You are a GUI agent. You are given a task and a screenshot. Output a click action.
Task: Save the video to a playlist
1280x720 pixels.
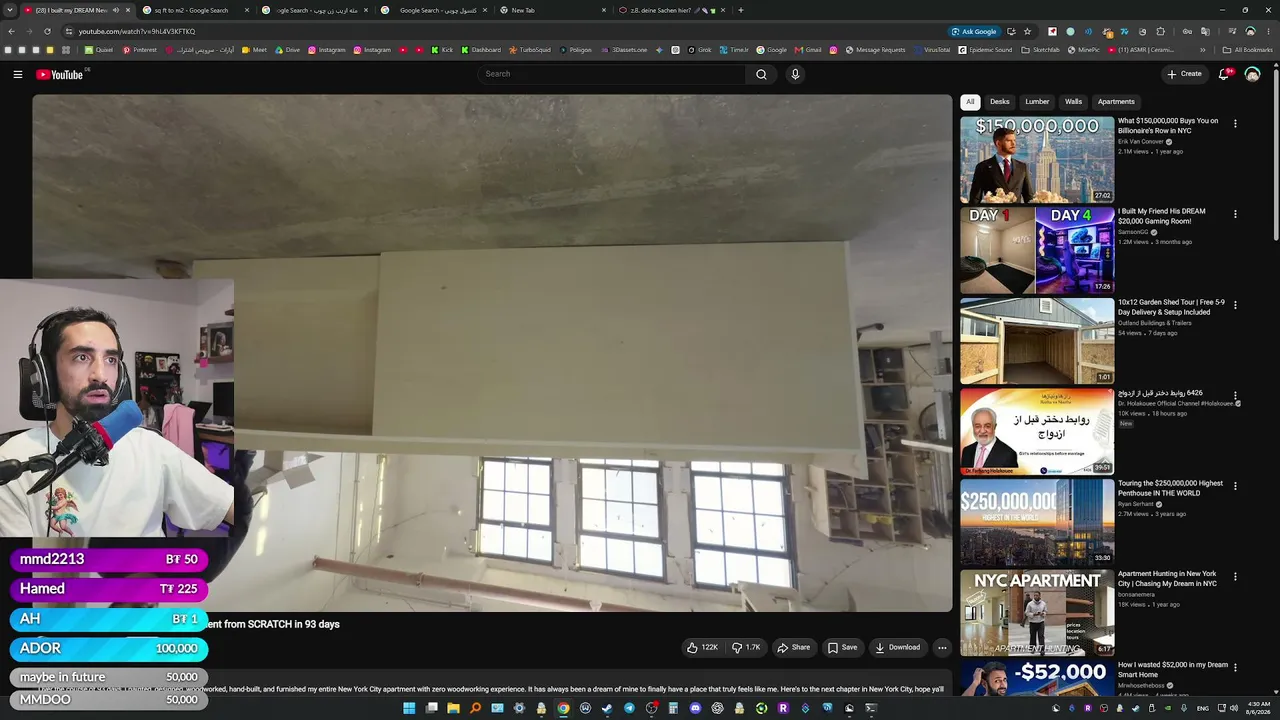point(842,648)
